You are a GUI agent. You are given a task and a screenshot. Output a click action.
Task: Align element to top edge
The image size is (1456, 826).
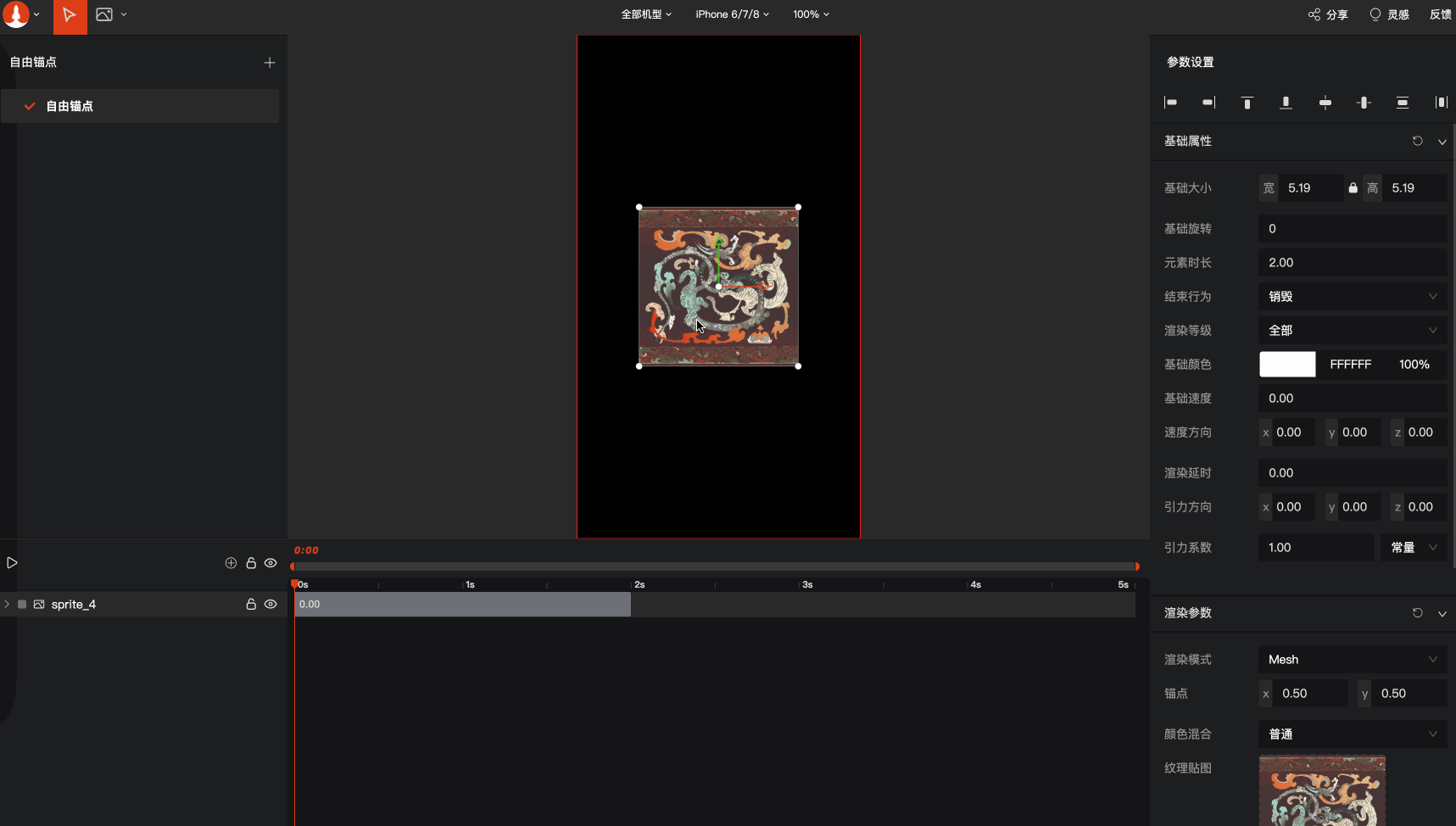(1247, 103)
